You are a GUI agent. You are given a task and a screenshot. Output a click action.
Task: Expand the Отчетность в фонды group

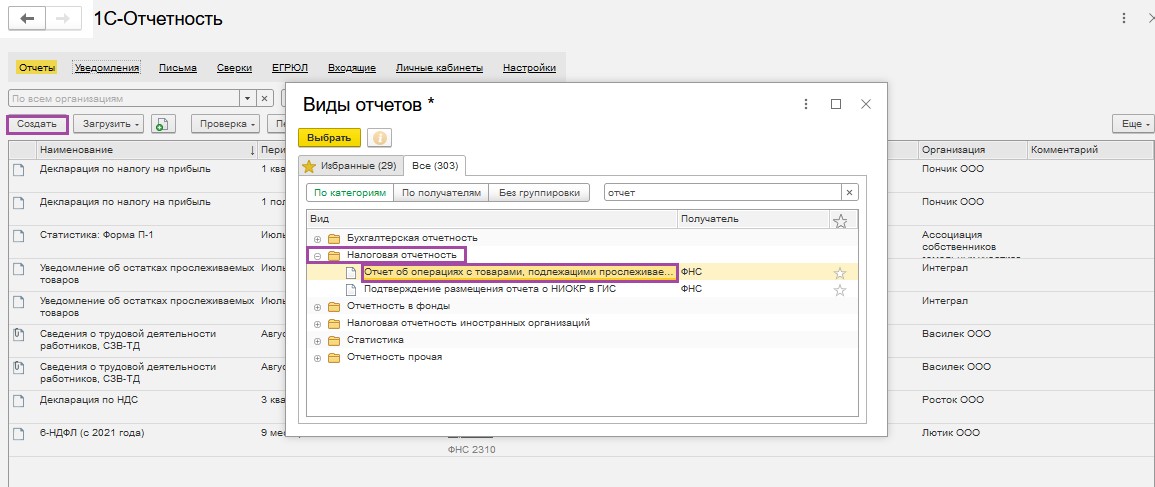click(317, 306)
